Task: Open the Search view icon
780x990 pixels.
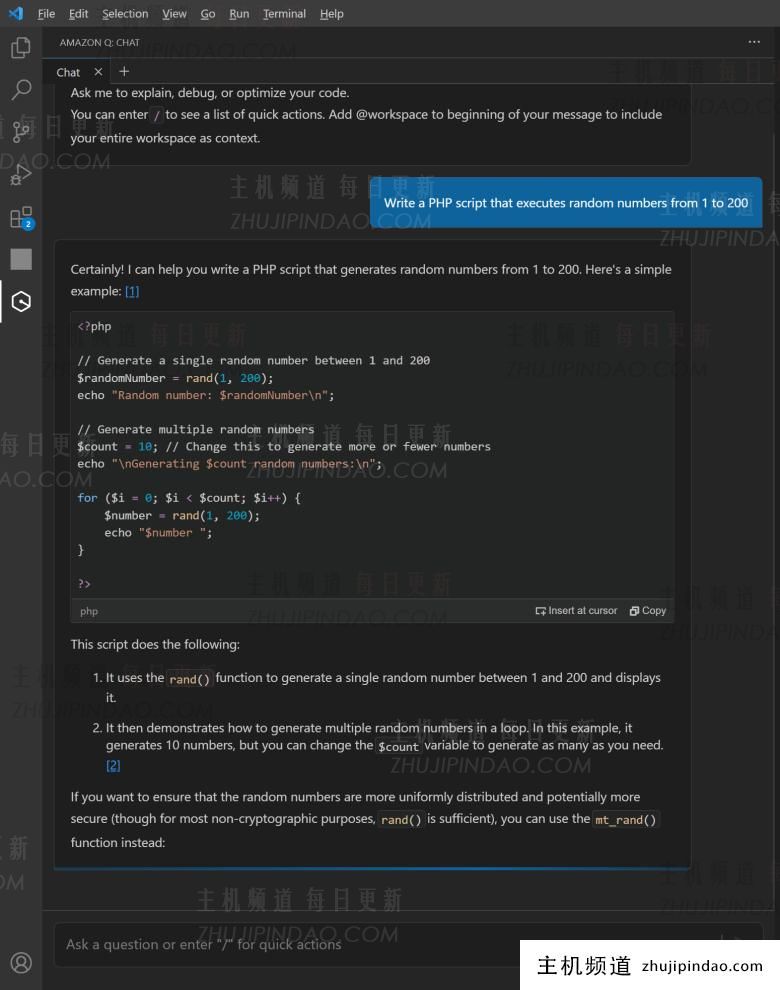Action: coord(21,90)
